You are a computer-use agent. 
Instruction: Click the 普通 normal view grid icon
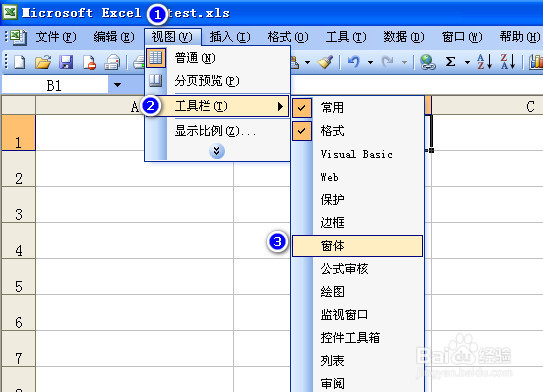[155, 57]
